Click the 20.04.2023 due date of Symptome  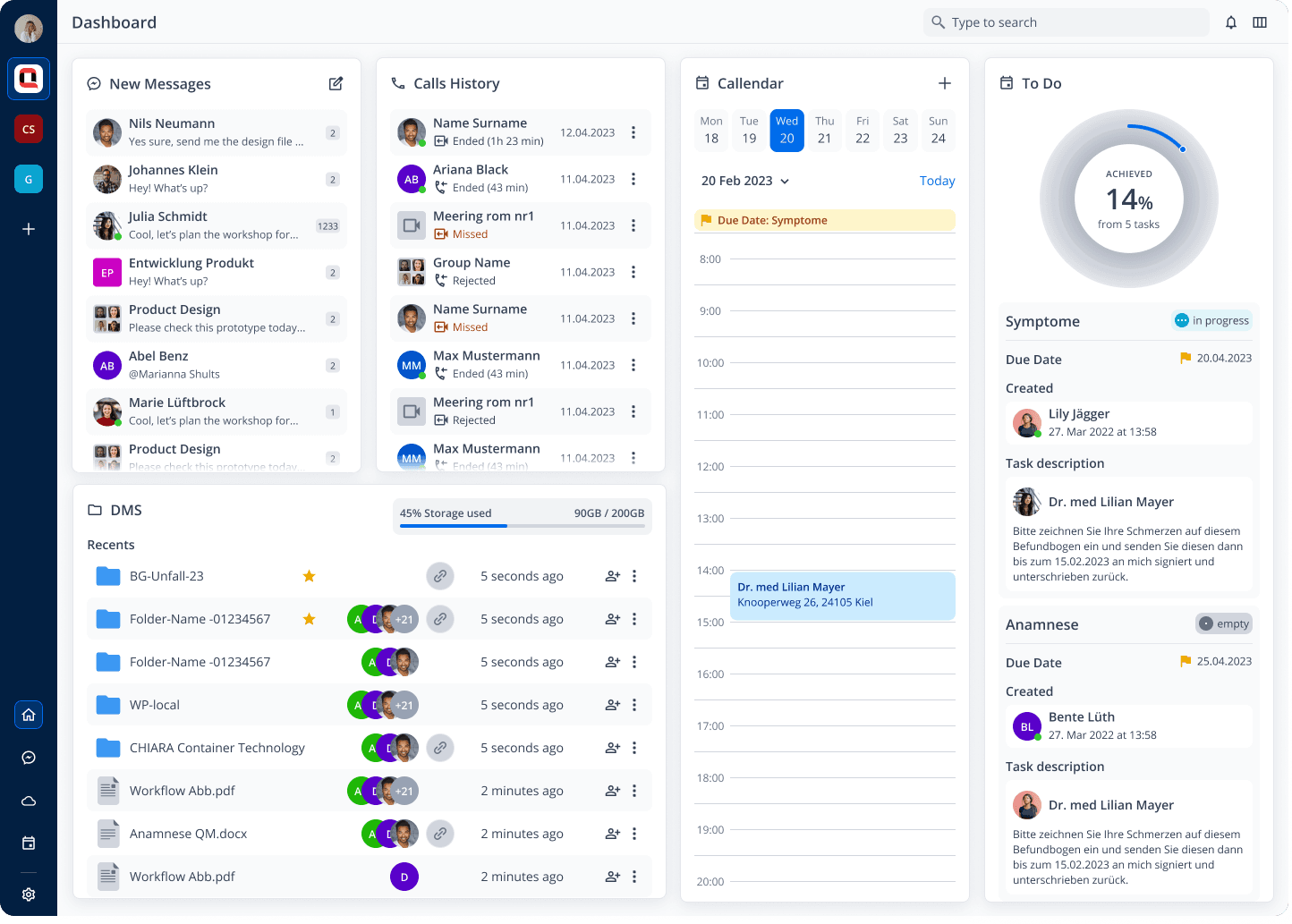coord(1216,358)
